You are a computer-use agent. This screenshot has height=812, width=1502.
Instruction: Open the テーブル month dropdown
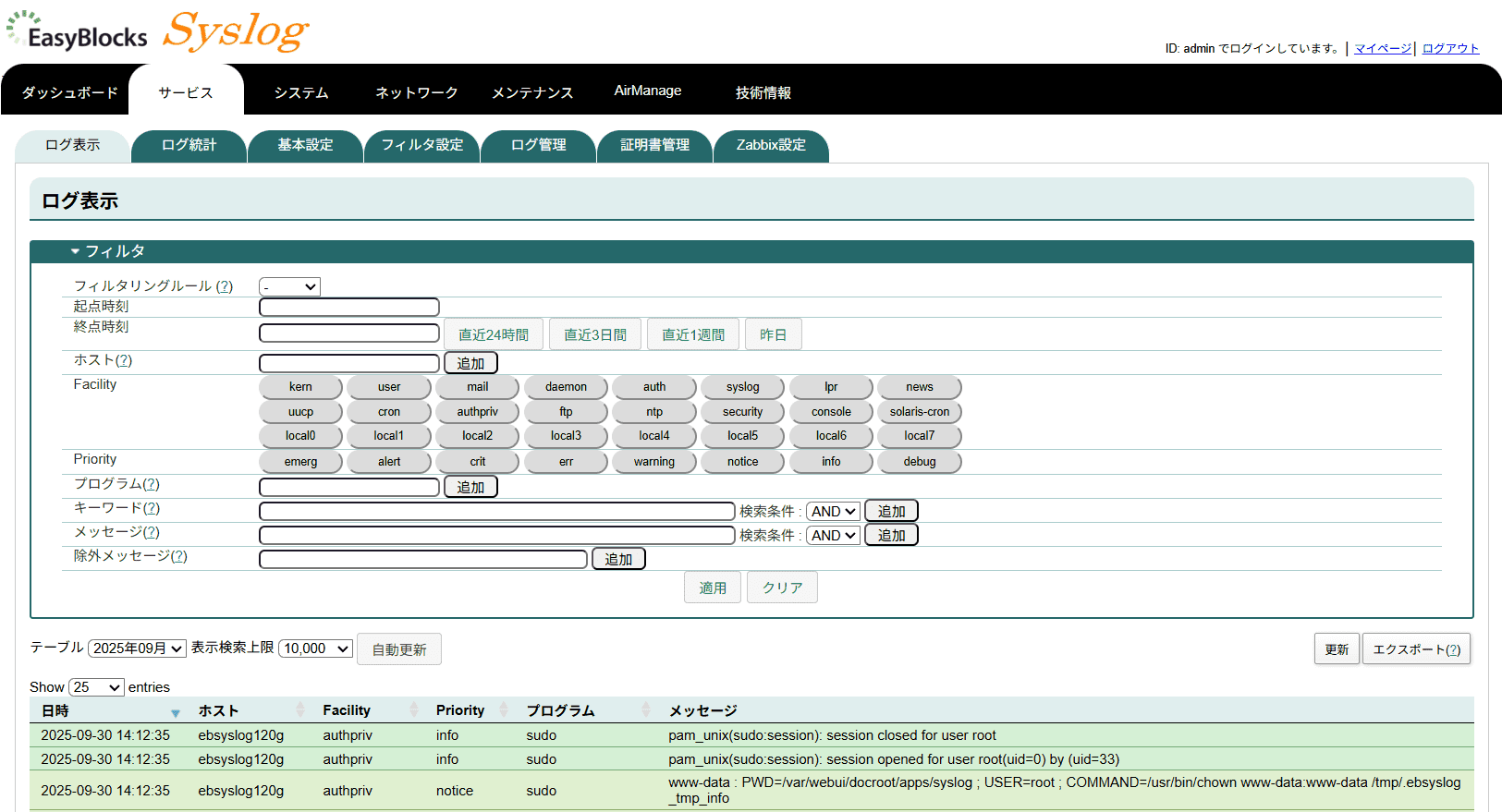(138, 648)
